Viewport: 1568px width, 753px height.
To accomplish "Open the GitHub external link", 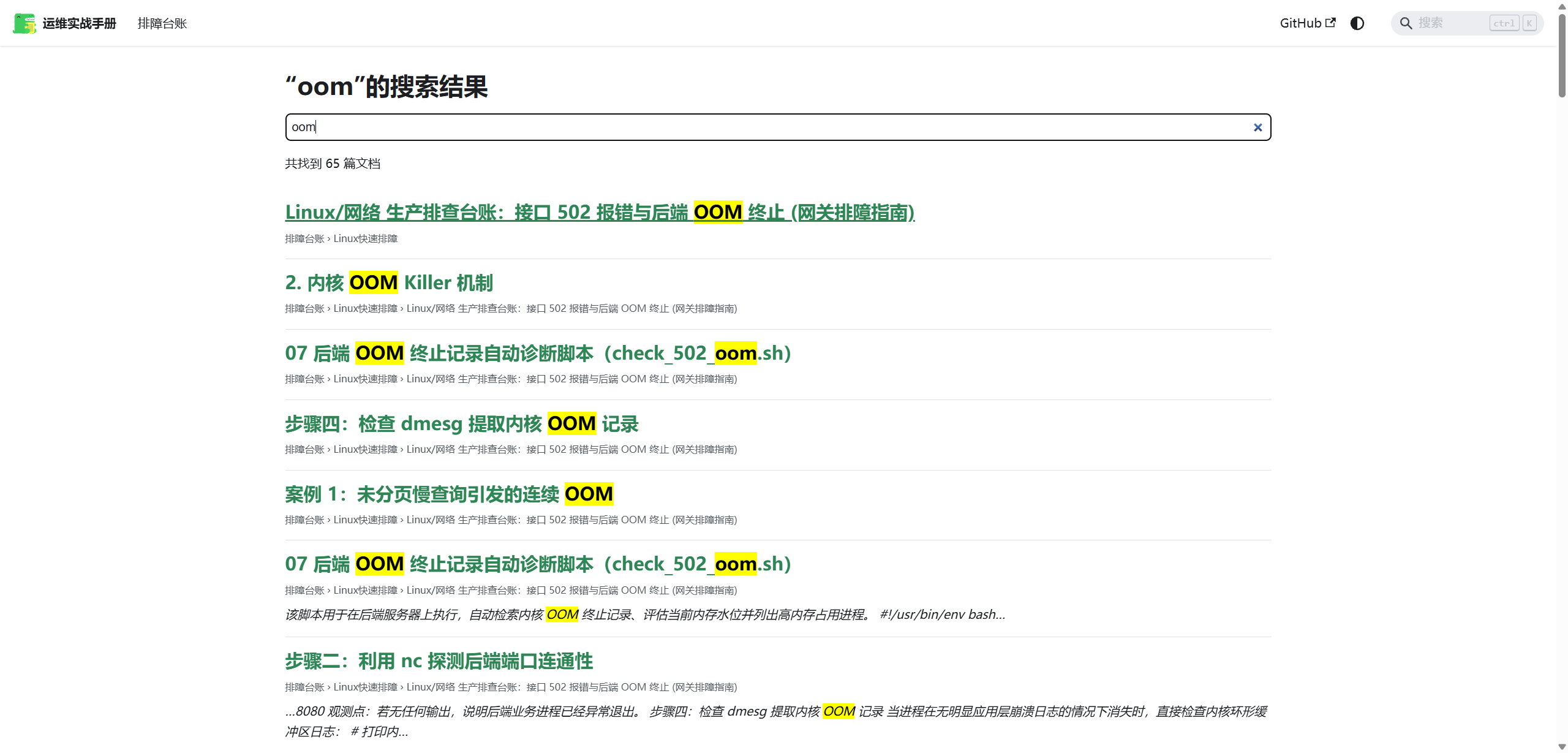I will (x=1308, y=23).
